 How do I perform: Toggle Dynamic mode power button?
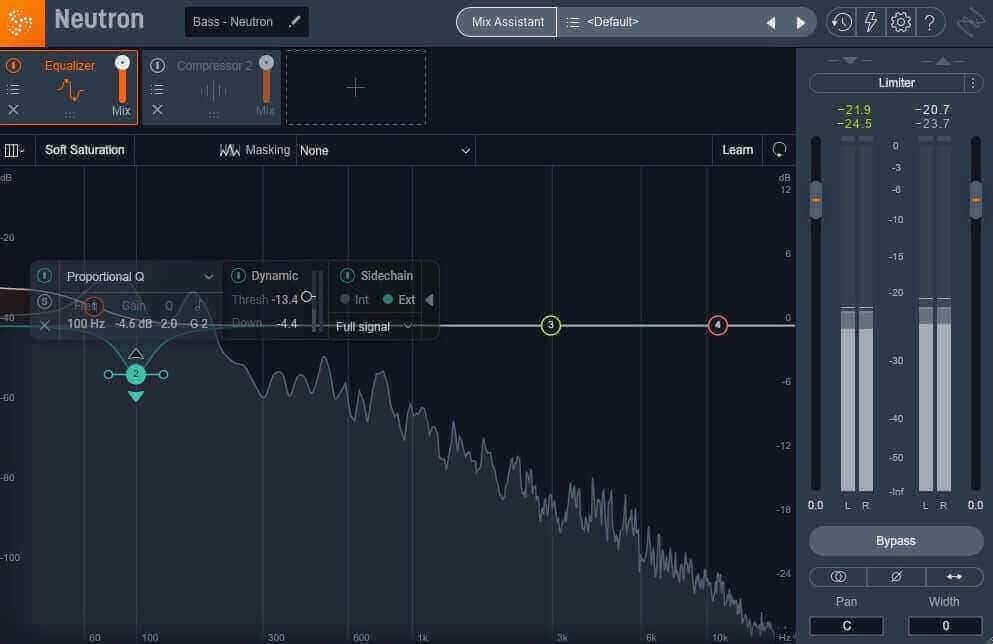pyautogui.click(x=238, y=275)
